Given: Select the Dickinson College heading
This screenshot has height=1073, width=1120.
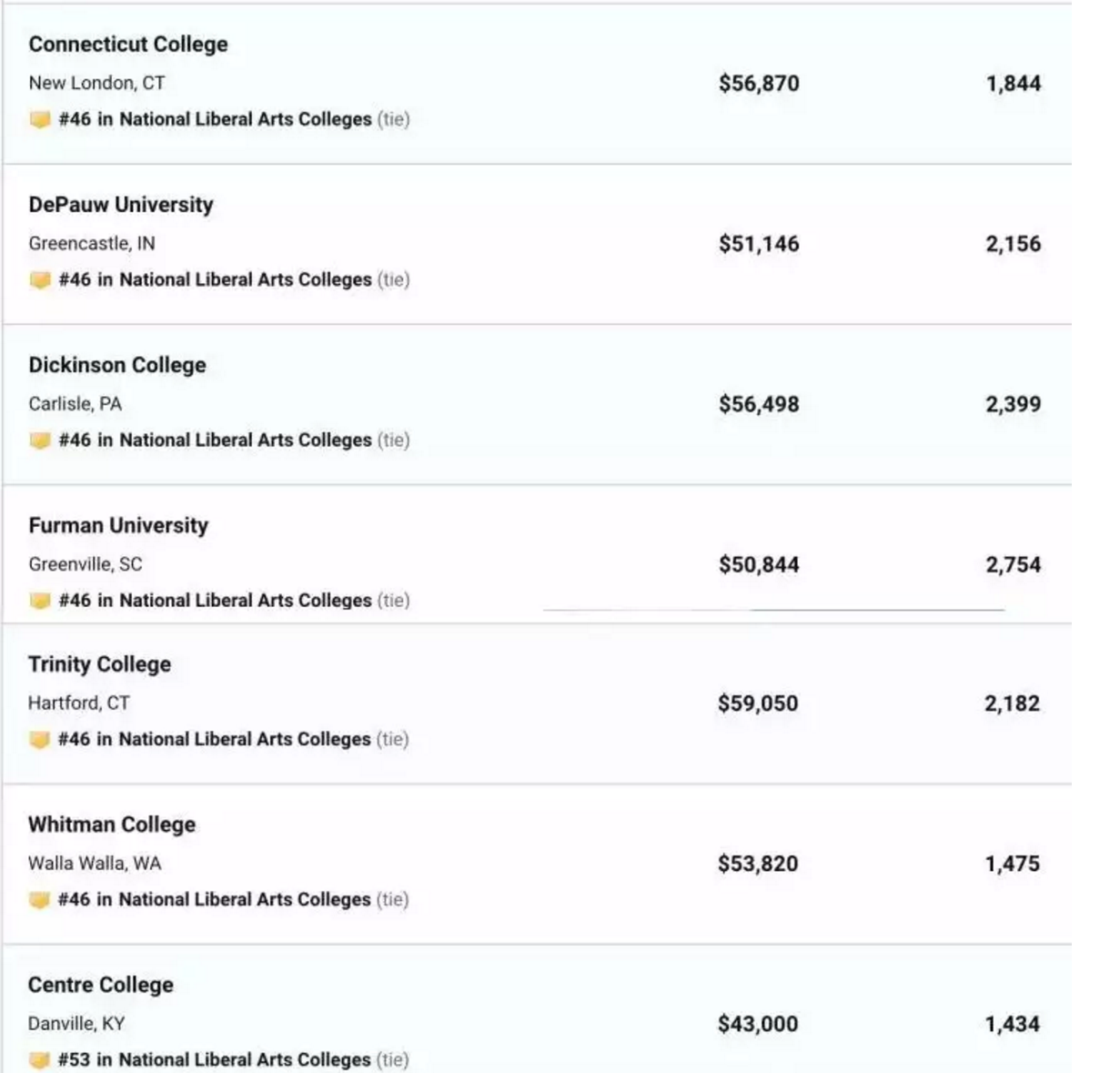Looking at the screenshot, I should coord(117,365).
